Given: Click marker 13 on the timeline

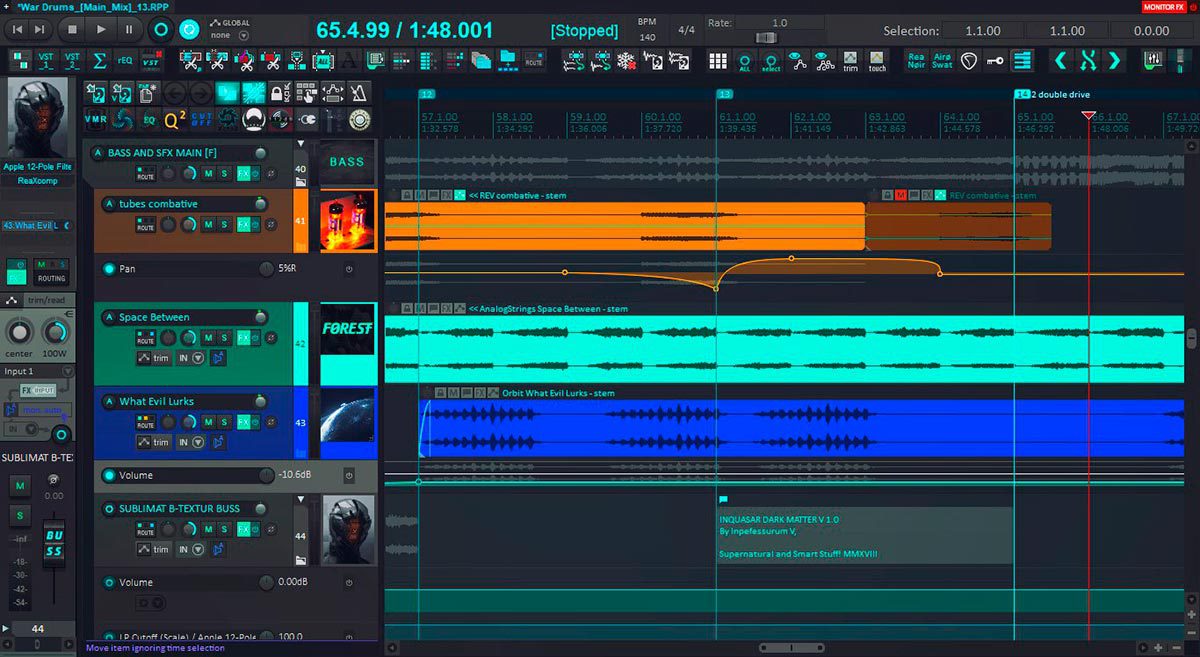Looking at the screenshot, I should [x=725, y=94].
